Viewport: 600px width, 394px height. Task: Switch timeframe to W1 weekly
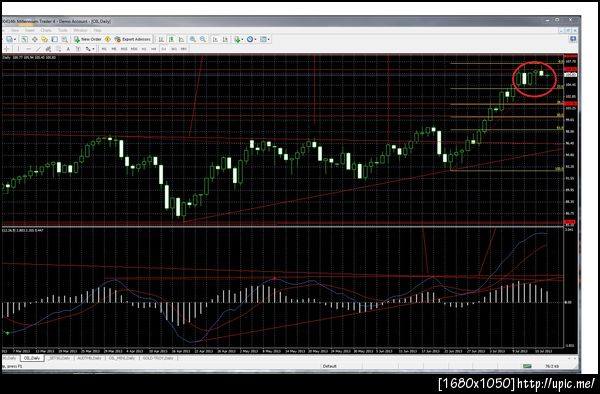[x=174, y=49]
